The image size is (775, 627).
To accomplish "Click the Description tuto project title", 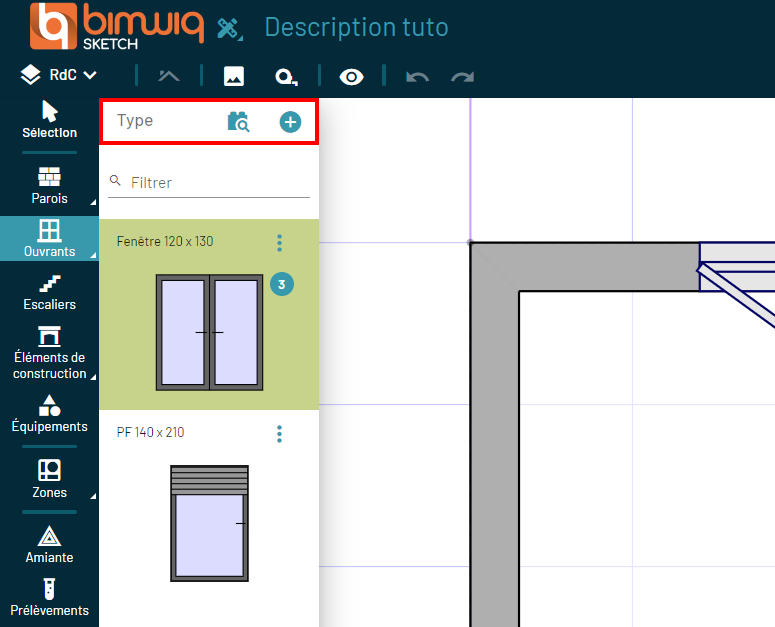I will pos(356,27).
